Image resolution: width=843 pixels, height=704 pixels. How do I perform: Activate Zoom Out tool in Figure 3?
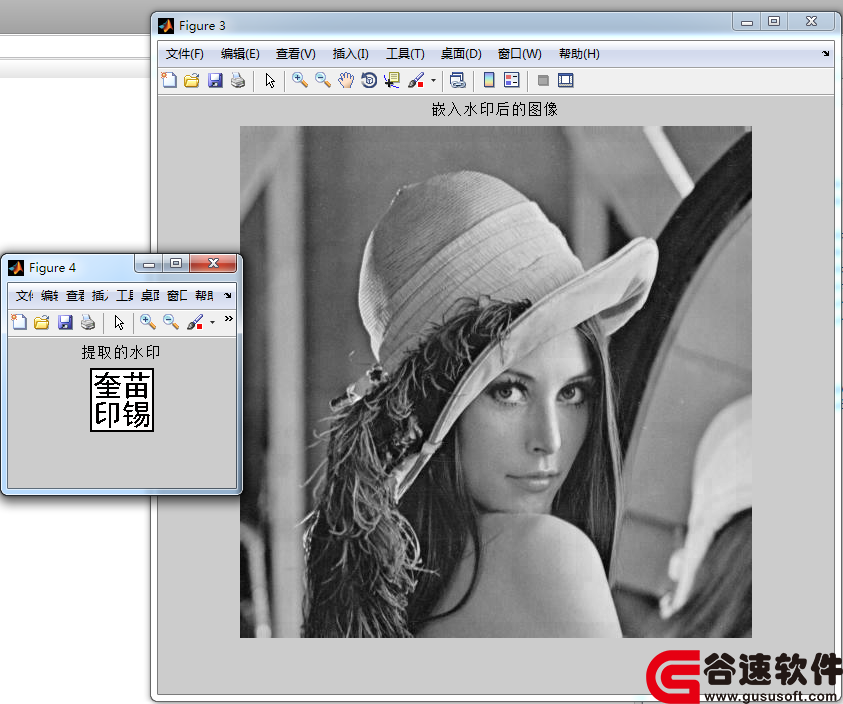pos(323,80)
